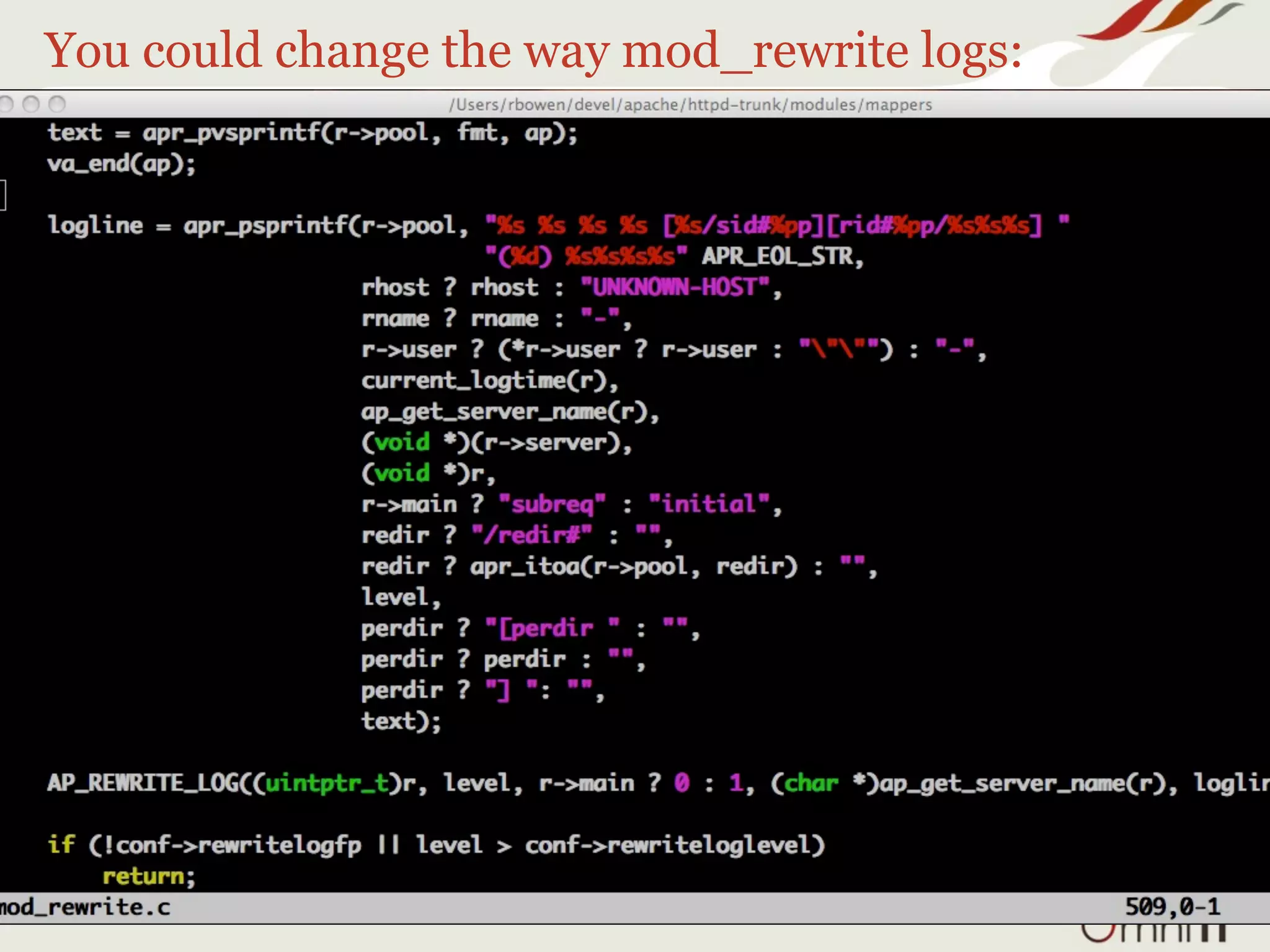Click the slide title about mod_rewrite logs
This screenshot has width=1270, height=952.
[533, 51]
